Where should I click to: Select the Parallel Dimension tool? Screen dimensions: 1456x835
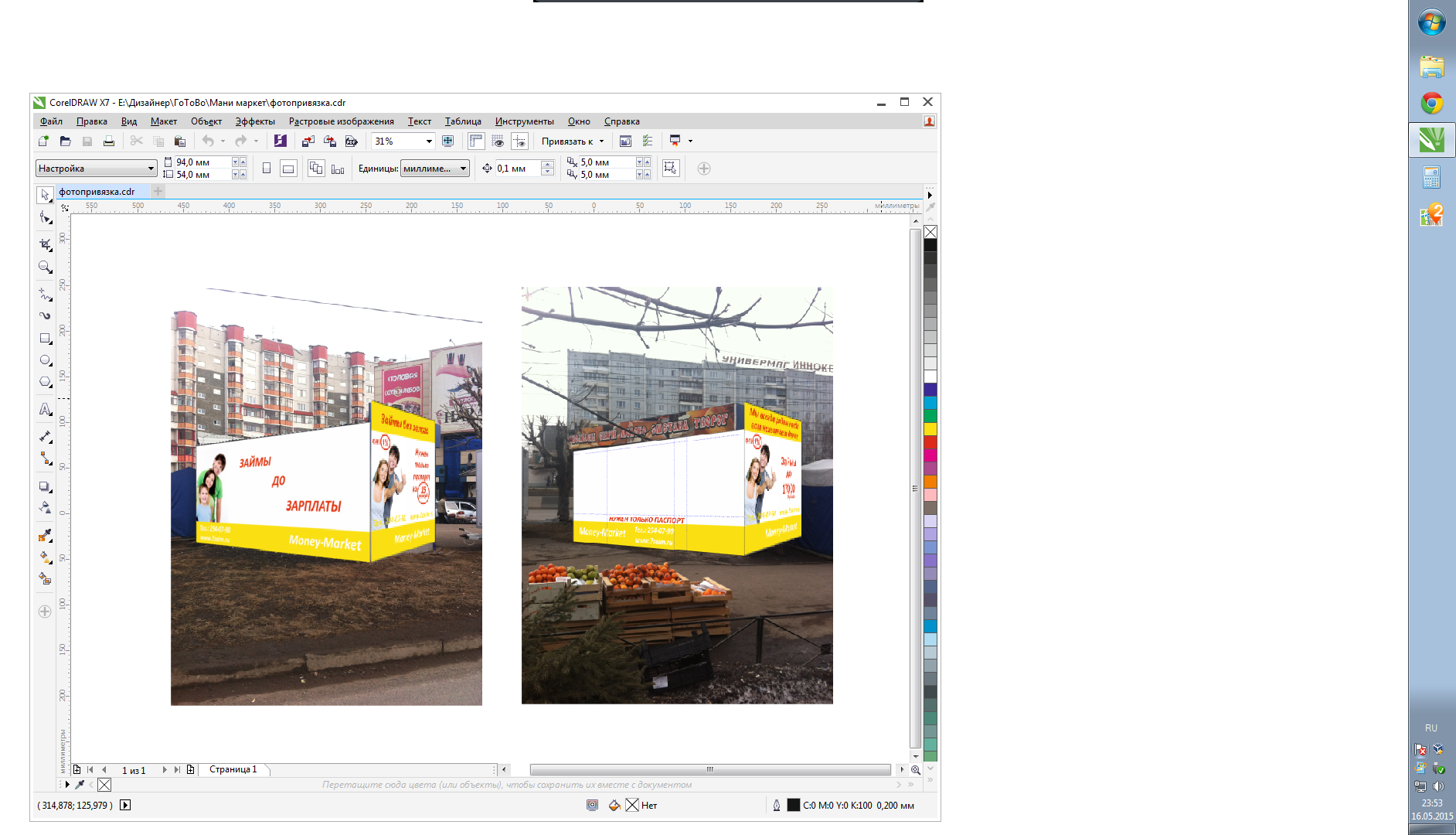(x=45, y=437)
